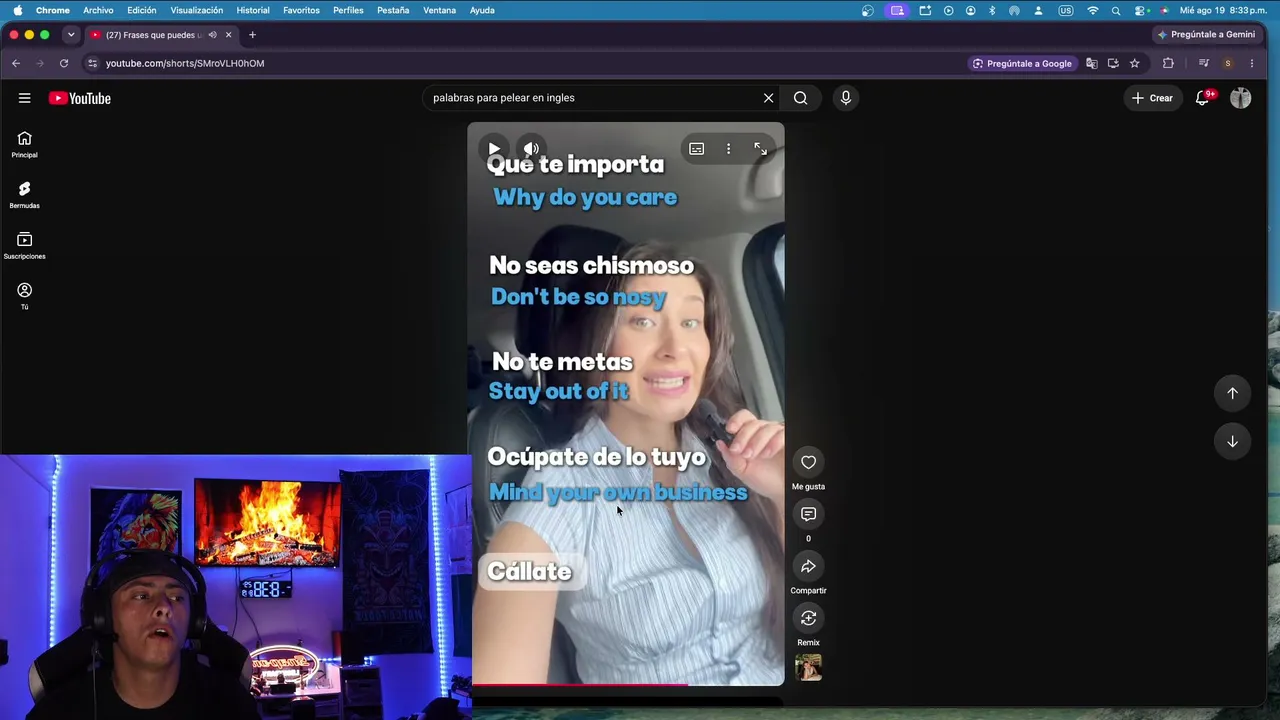The width and height of the screenshot is (1280, 720).
Task: Open macOS Control Center
Action: (x=1141, y=10)
